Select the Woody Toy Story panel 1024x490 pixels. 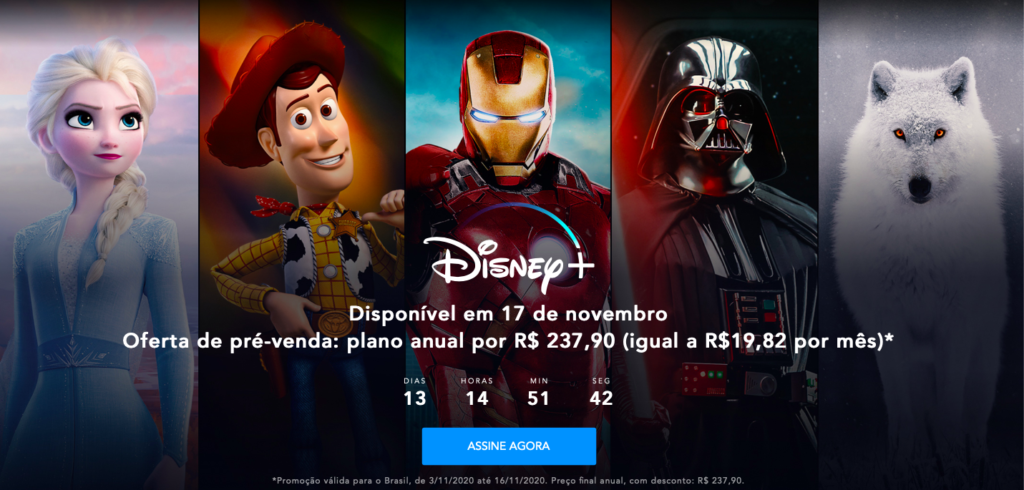pos(302,245)
